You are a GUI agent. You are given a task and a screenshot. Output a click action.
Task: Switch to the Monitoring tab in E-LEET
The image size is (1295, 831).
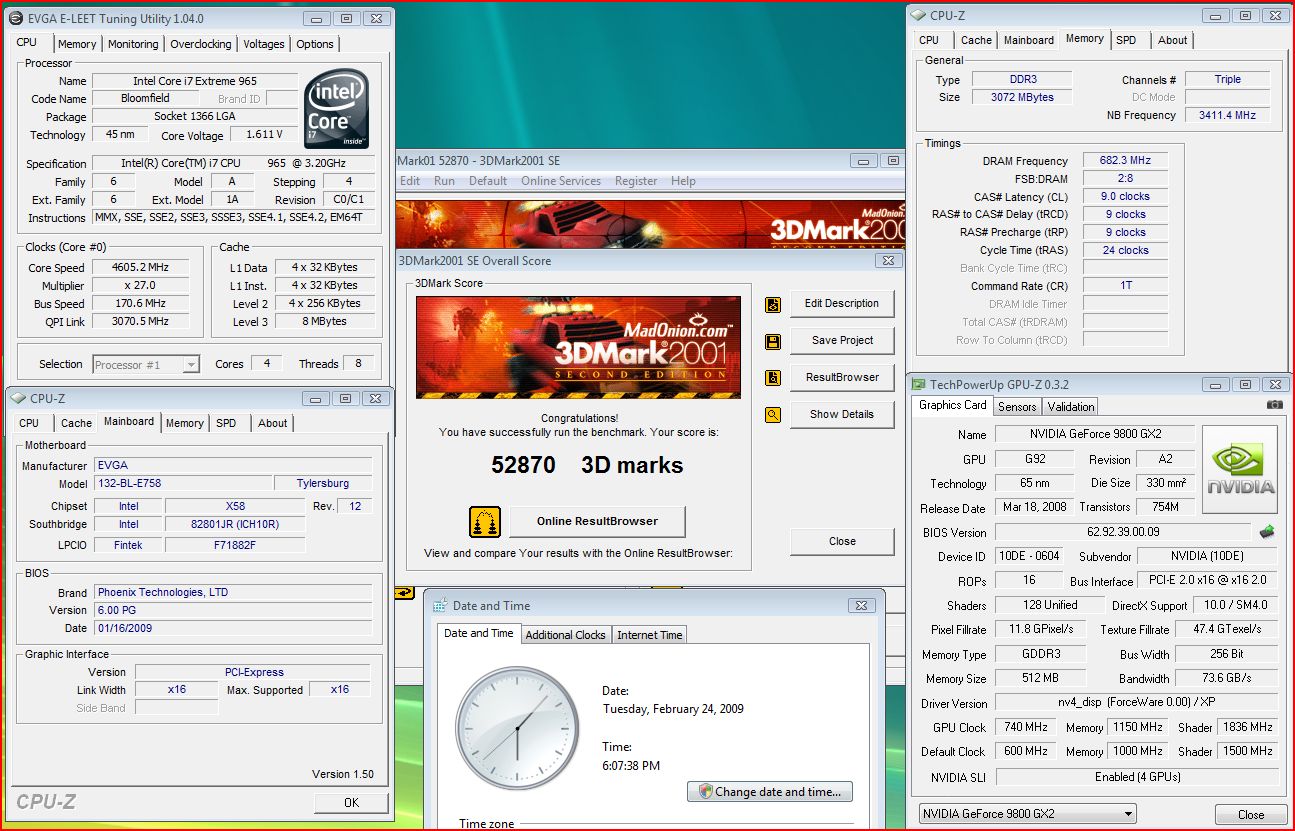pyautogui.click(x=133, y=44)
